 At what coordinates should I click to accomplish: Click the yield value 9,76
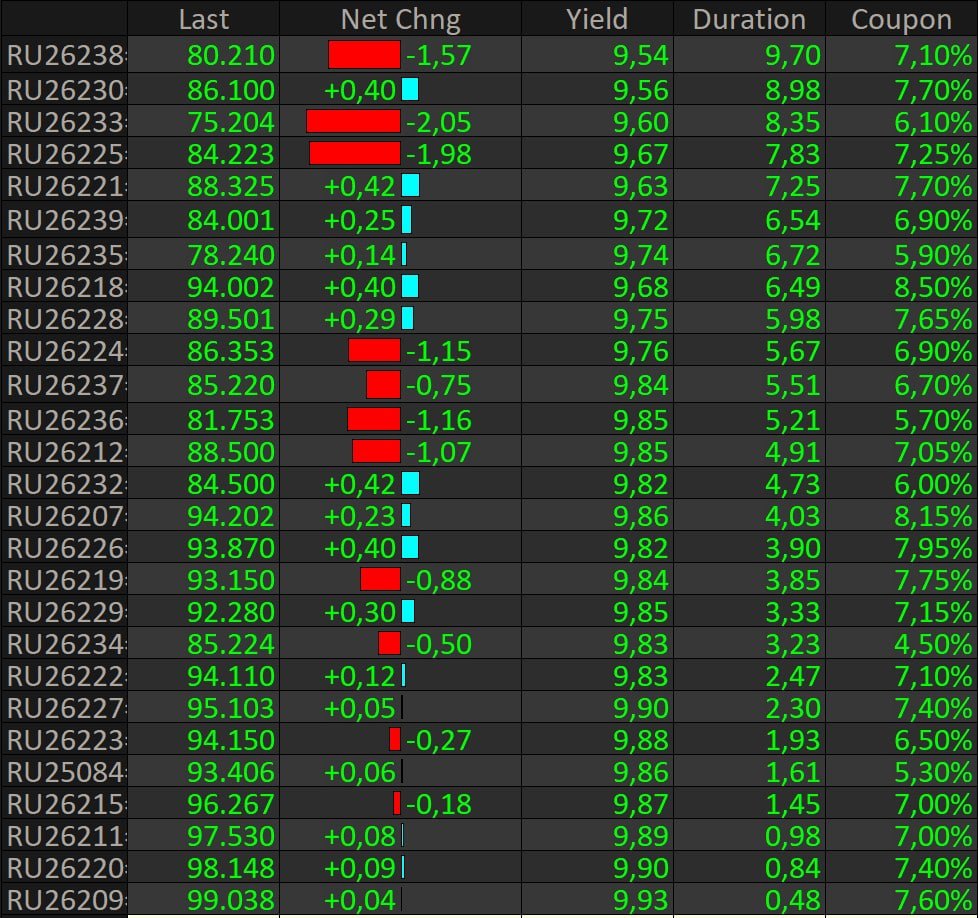coord(641,351)
